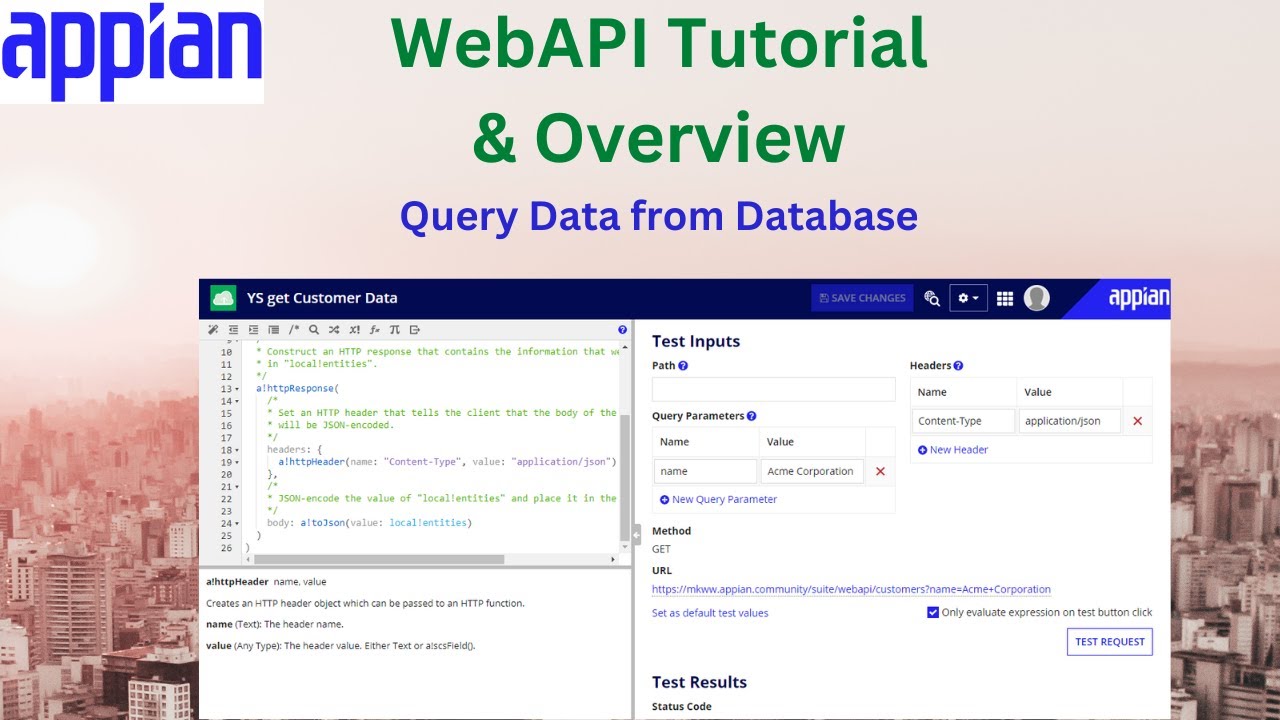This screenshot has width=1280, height=720.
Task: Click the help icon beside the Headers label
Action: 958,366
